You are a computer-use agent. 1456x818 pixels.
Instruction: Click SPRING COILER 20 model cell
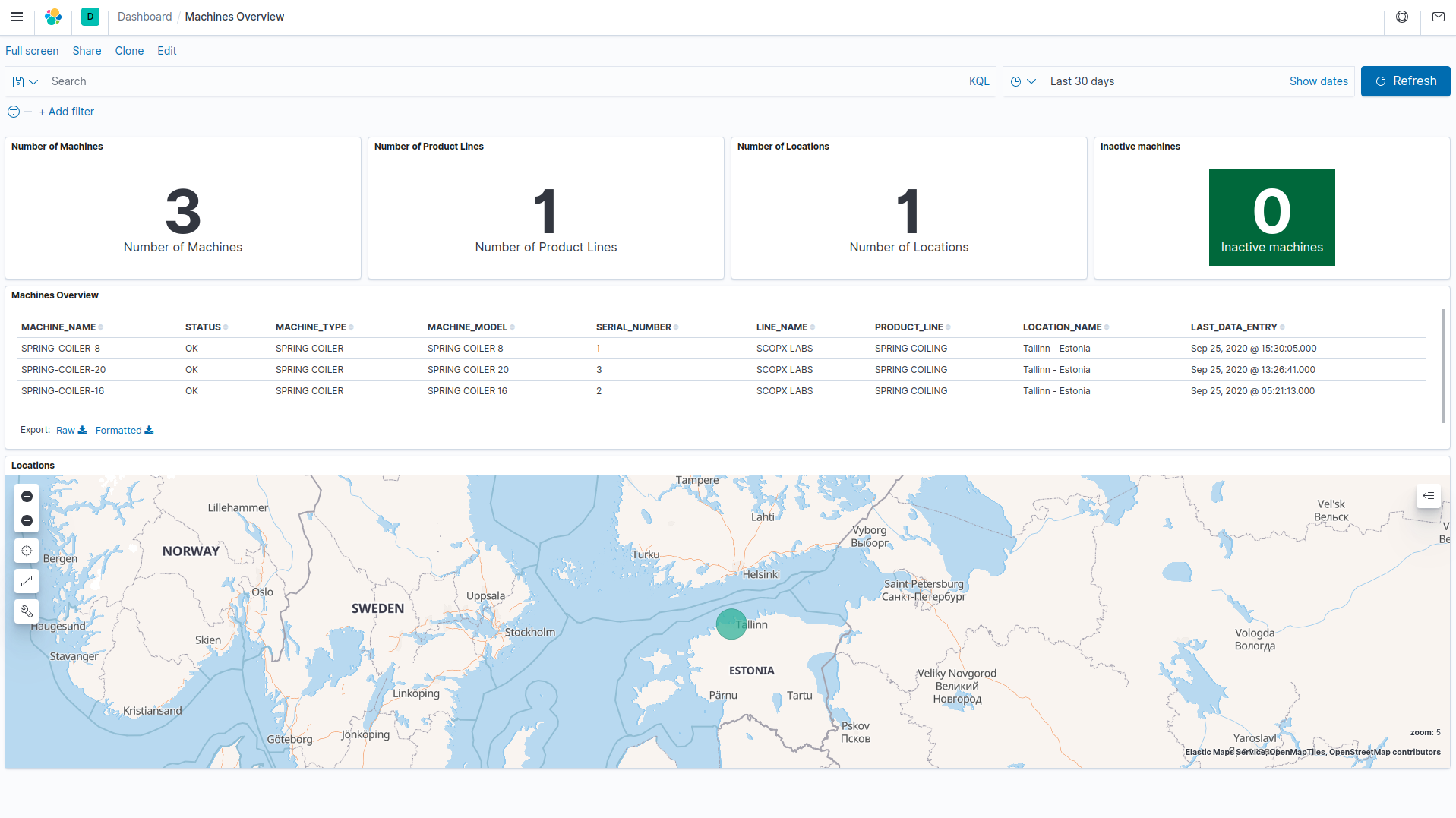(468, 370)
